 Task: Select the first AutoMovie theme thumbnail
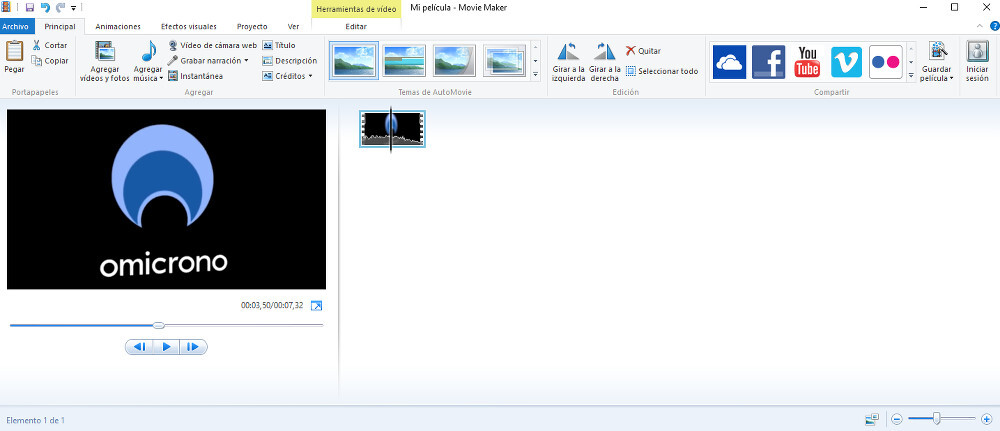tap(354, 61)
